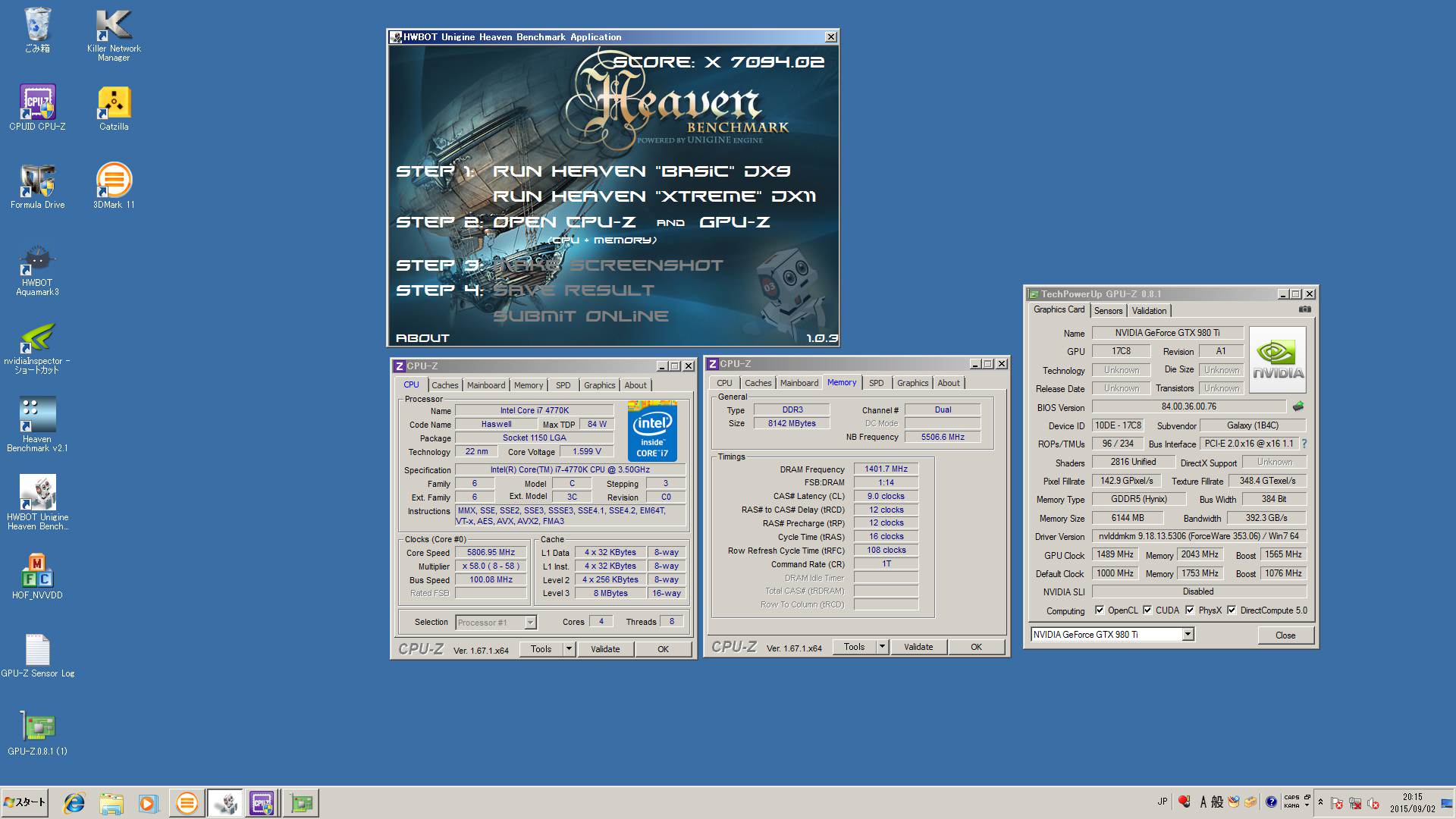1456x819 pixels.
Task: Click Run Heaven Xtreme DX11 option
Action: [x=654, y=196]
